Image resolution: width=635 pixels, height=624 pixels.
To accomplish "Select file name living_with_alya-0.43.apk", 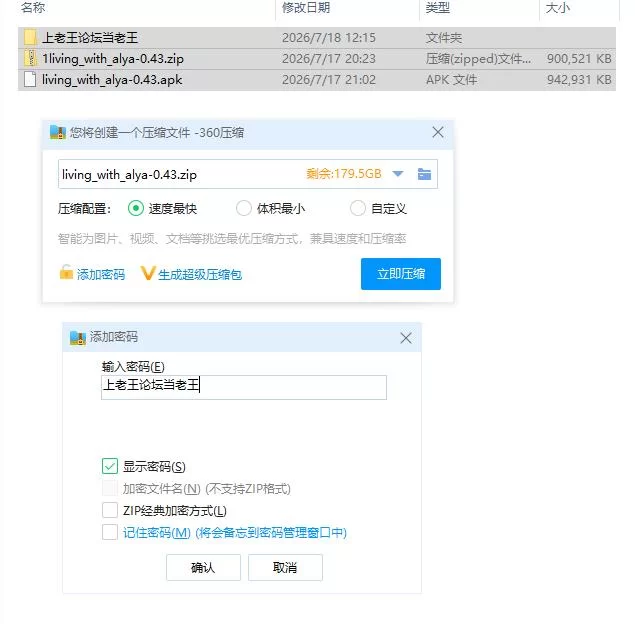I will click(x=112, y=80).
